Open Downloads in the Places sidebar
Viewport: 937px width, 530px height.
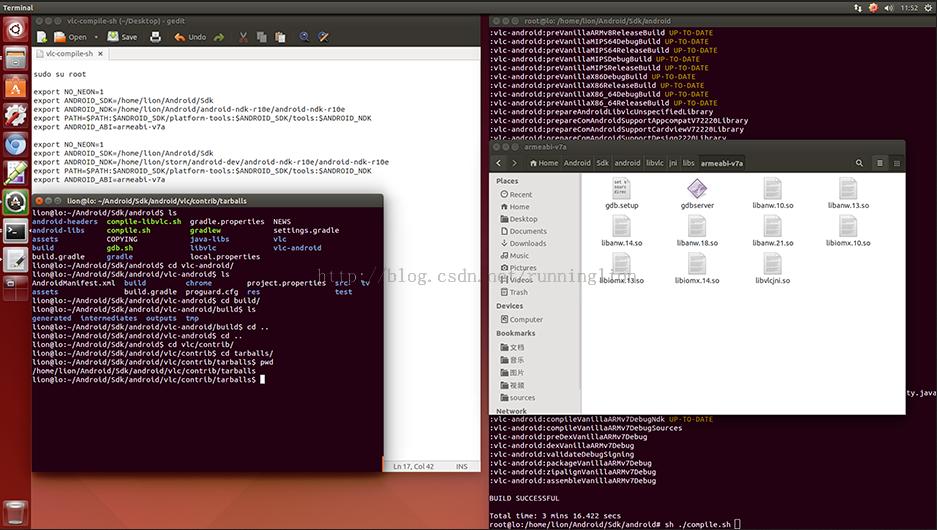pyautogui.click(x=523, y=243)
